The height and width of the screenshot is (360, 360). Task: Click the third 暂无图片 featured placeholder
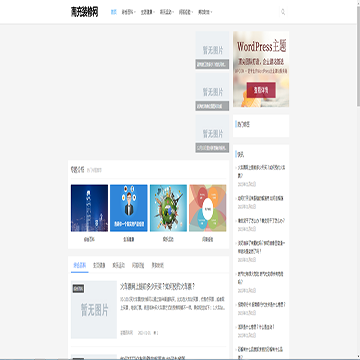[212, 134]
